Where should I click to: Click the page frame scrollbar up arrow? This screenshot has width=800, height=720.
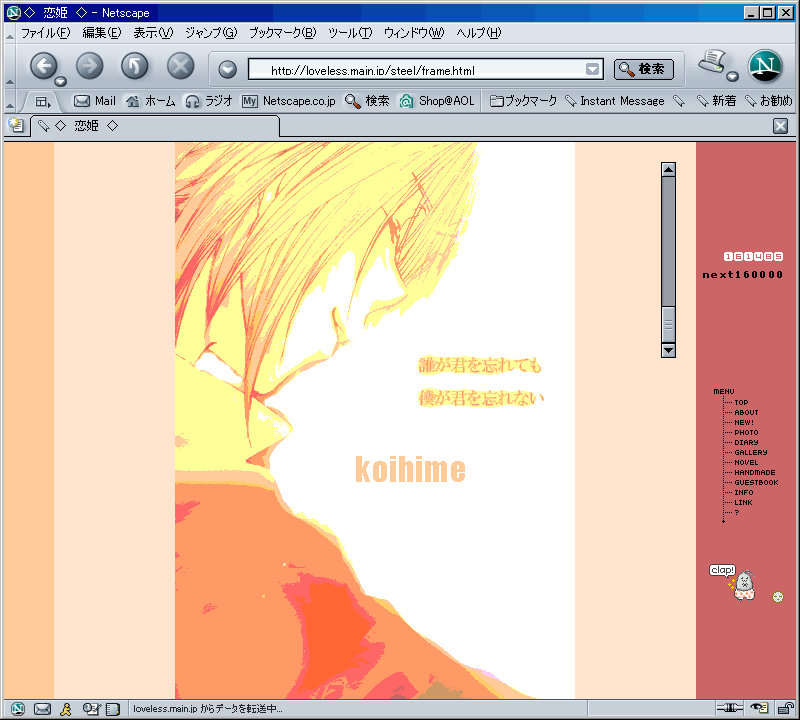point(668,169)
